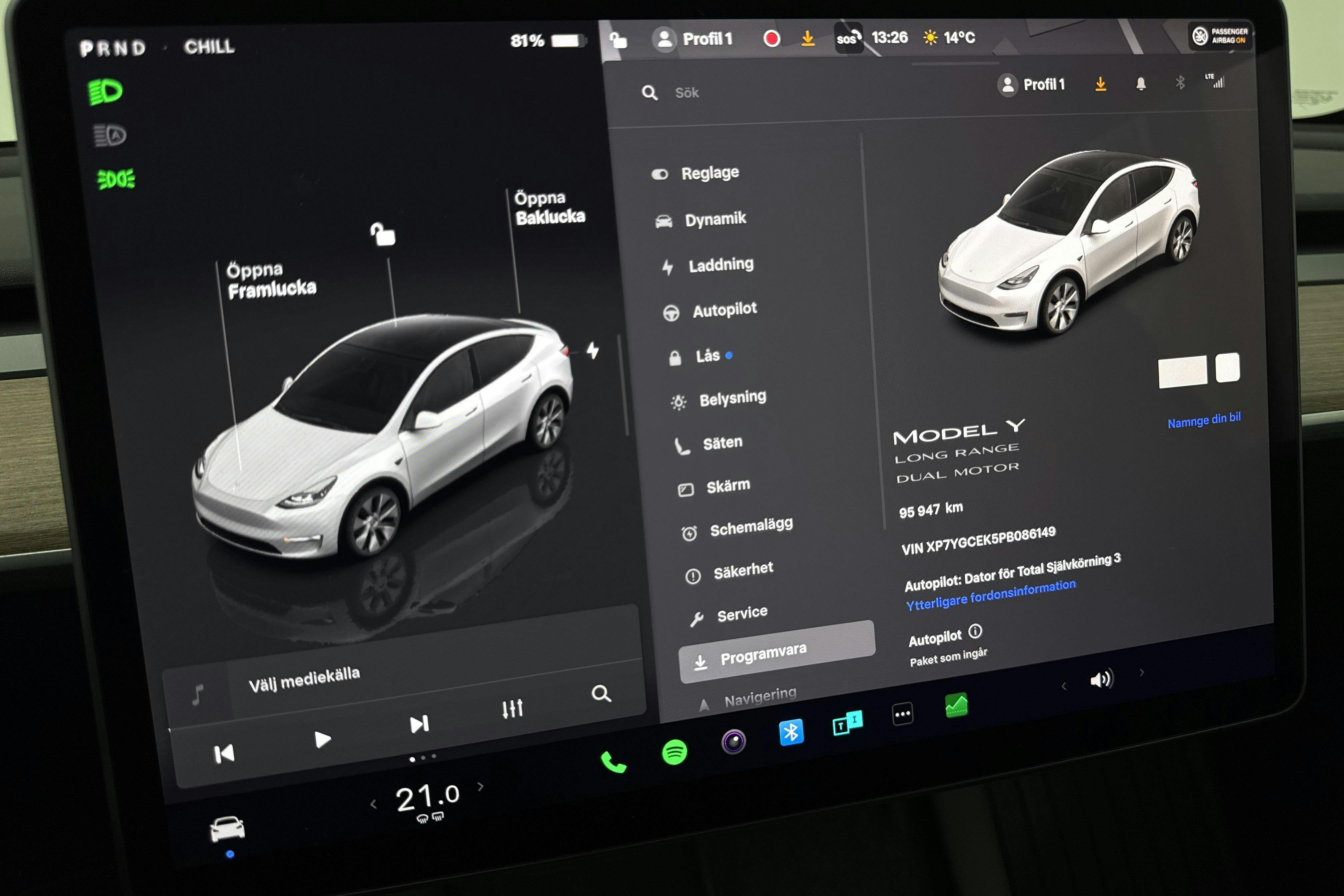Play the media
1344x896 pixels.
pos(322,739)
